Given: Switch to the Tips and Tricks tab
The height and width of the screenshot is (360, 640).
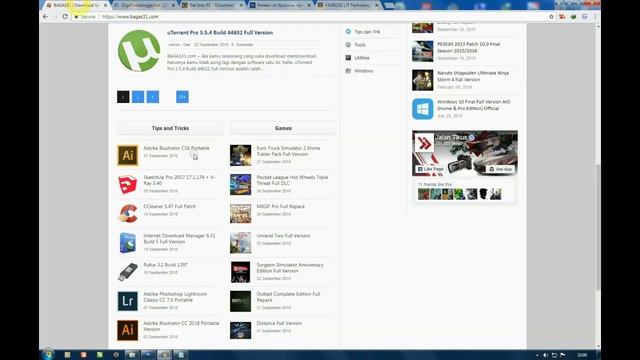Looking at the screenshot, I should click(x=170, y=128).
